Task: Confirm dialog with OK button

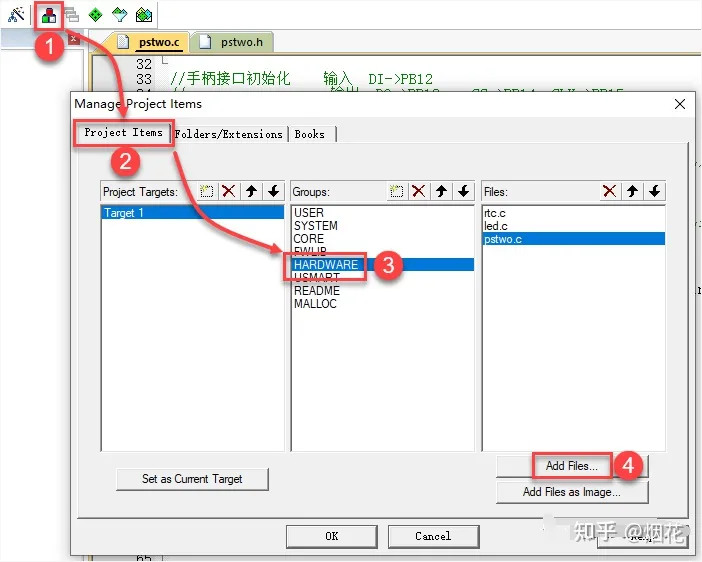Action: click(332, 536)
